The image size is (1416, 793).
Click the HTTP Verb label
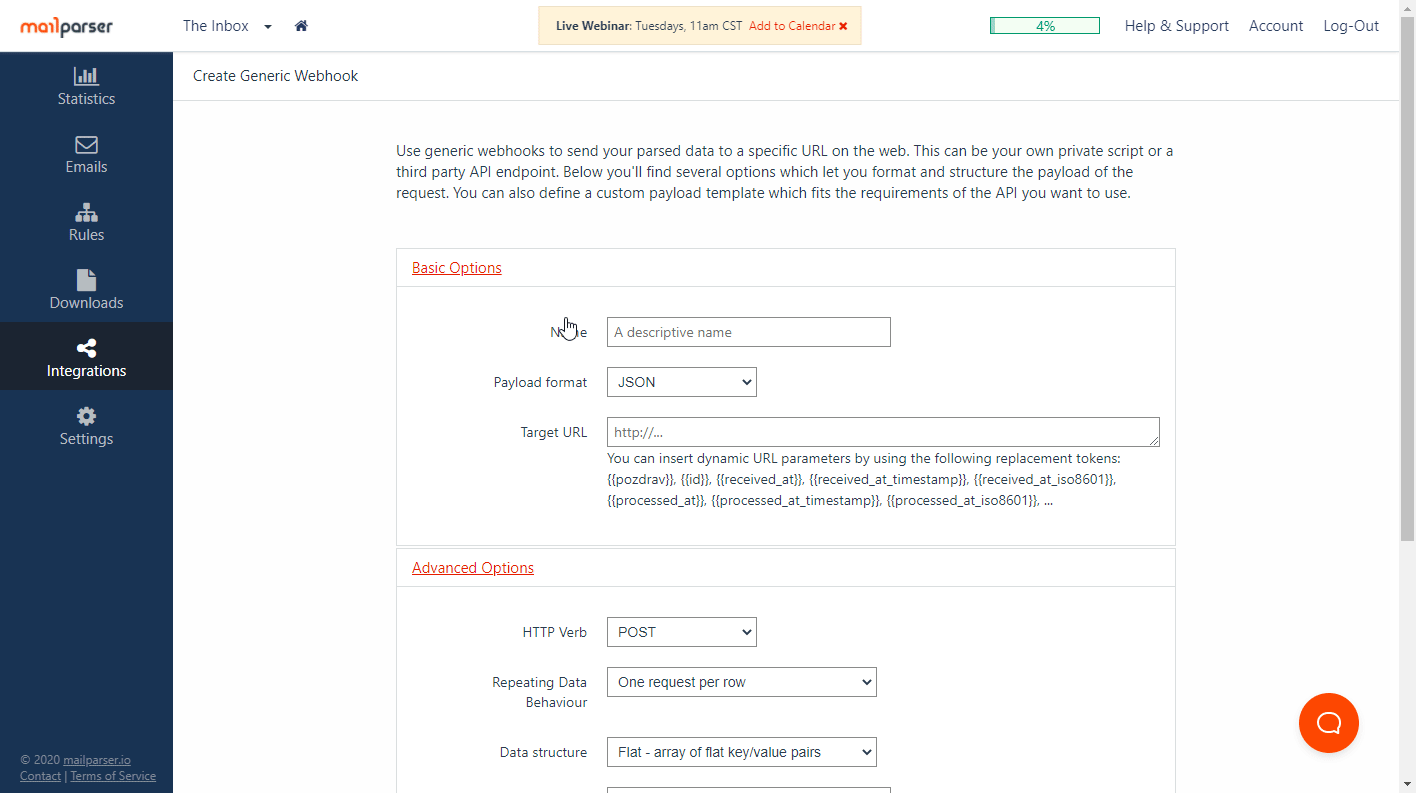[555, 632]
